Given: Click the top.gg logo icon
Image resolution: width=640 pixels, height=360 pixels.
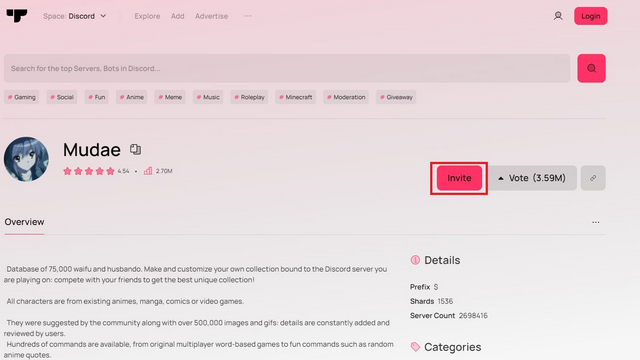Looking at the screenshot, I should click(17, 16).
